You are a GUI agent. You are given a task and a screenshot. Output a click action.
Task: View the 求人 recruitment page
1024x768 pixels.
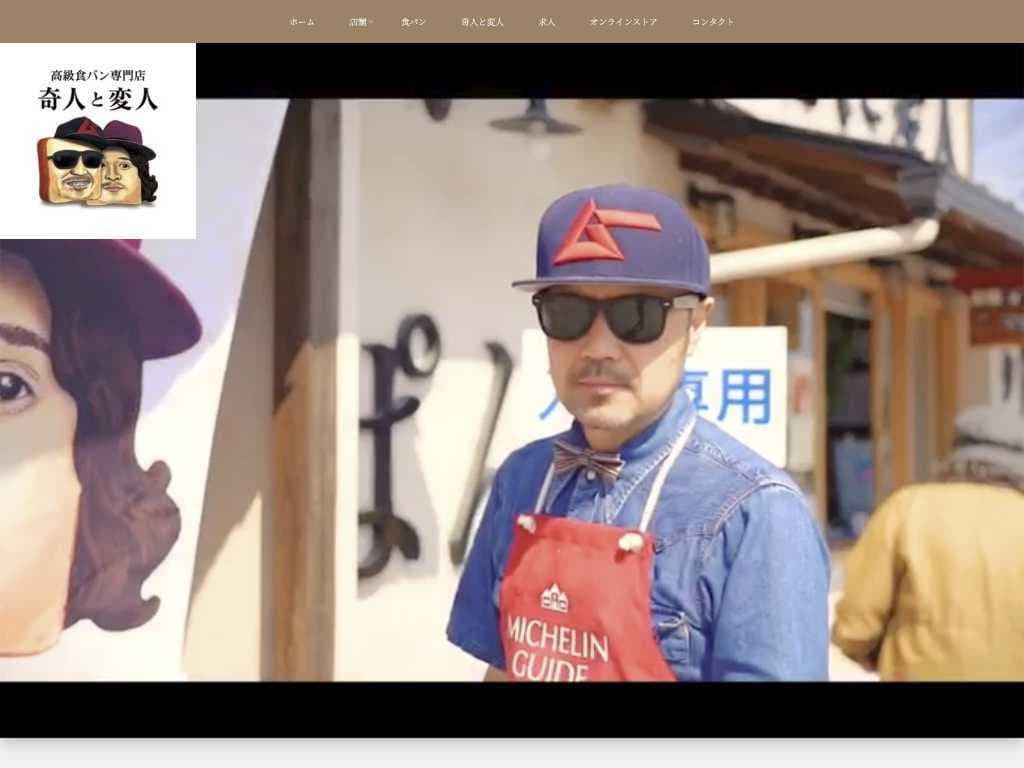click(x=545, y=20)
